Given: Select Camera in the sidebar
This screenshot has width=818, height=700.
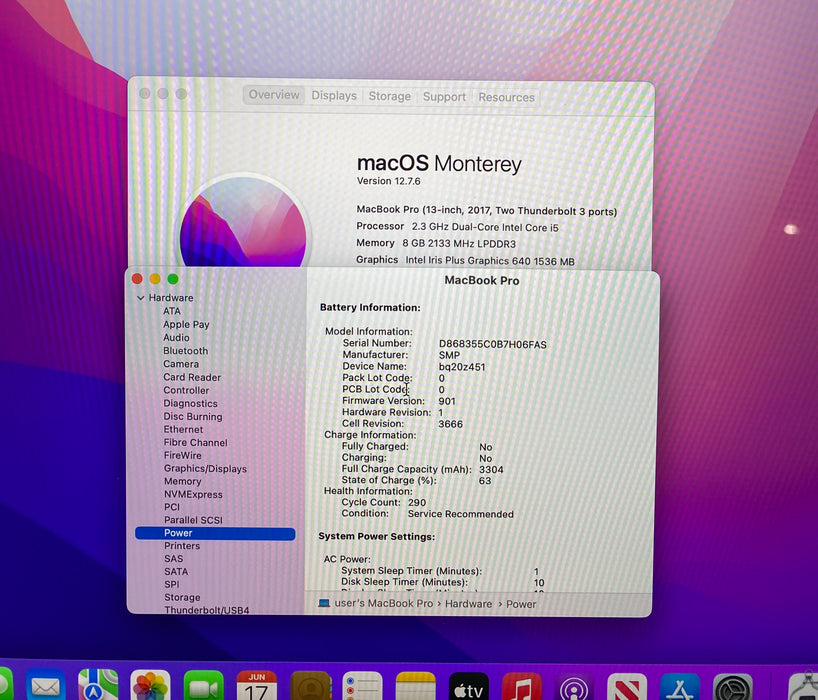Looking at the screenshot, I should (x=181, y=364).
